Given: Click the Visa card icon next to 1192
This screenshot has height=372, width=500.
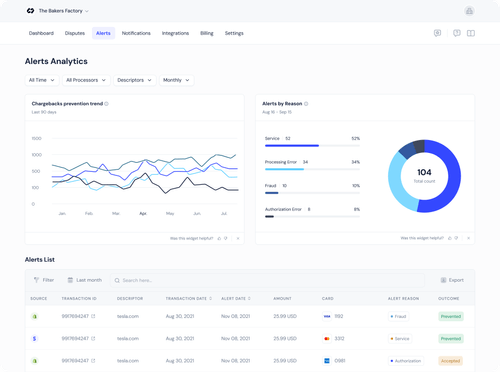Looking at the screenshot, I should (x=327, y=316).
